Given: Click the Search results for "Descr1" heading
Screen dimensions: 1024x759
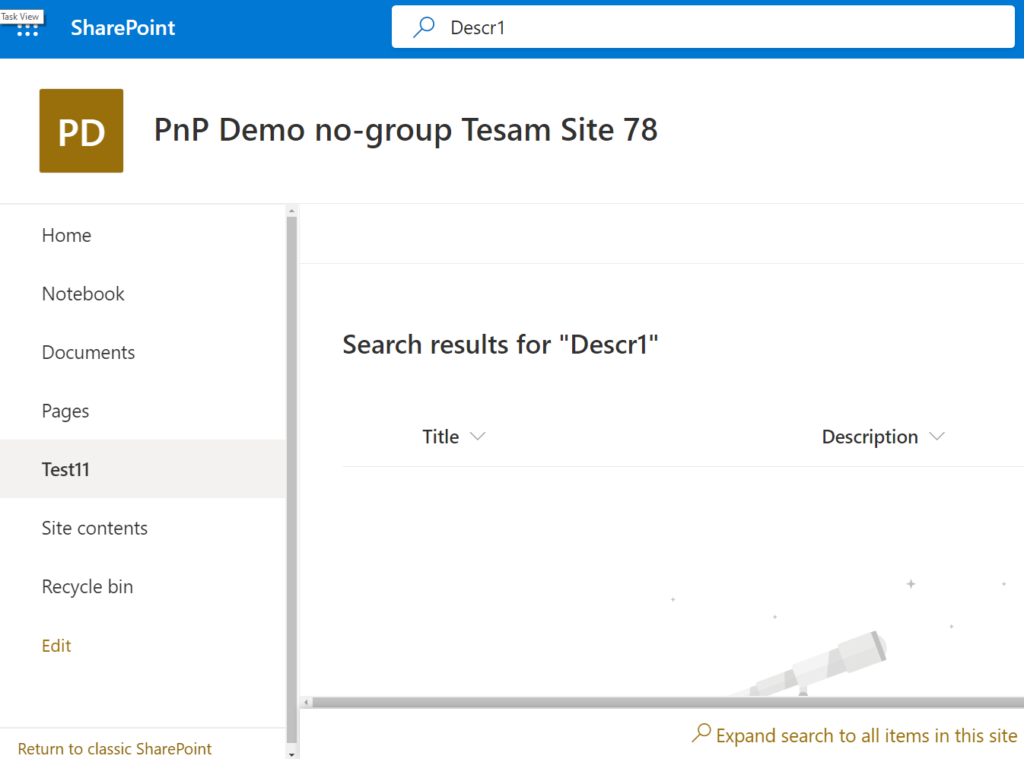Looking at the screenshot, I should (x=500, y=344).
